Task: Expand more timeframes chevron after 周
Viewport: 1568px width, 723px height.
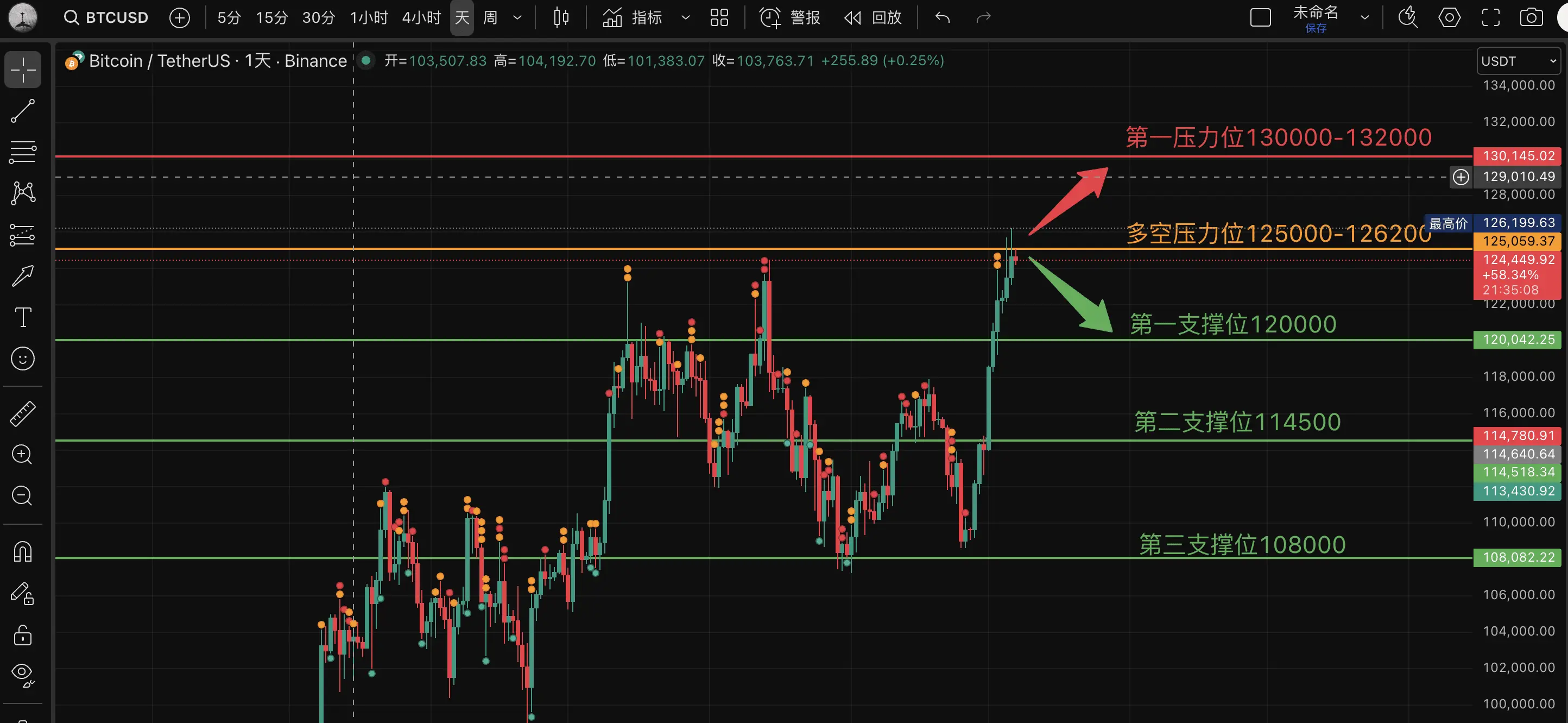Action: point(517,18)
